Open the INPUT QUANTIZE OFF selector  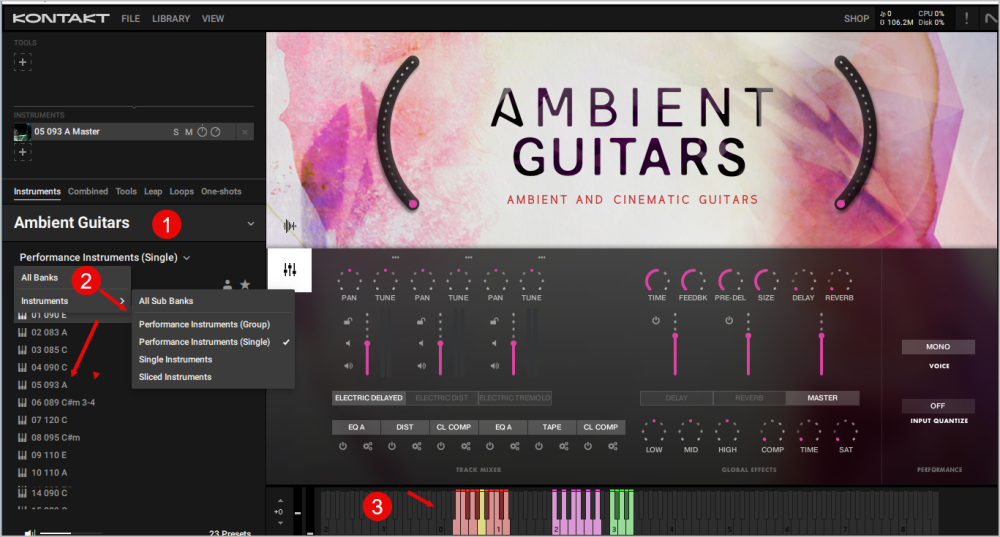938,406
